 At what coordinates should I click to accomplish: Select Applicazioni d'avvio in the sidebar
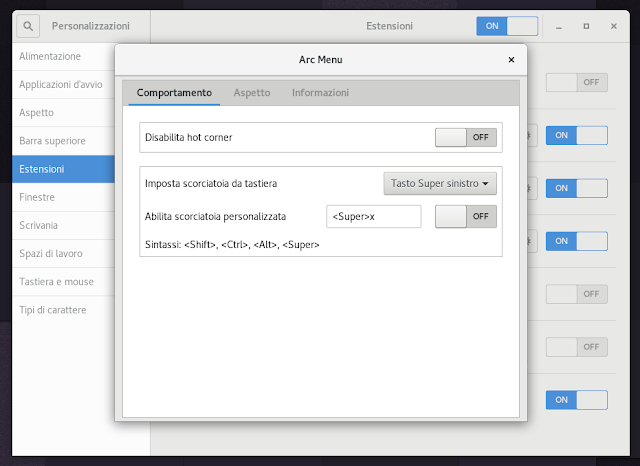[x=63, y=84]
